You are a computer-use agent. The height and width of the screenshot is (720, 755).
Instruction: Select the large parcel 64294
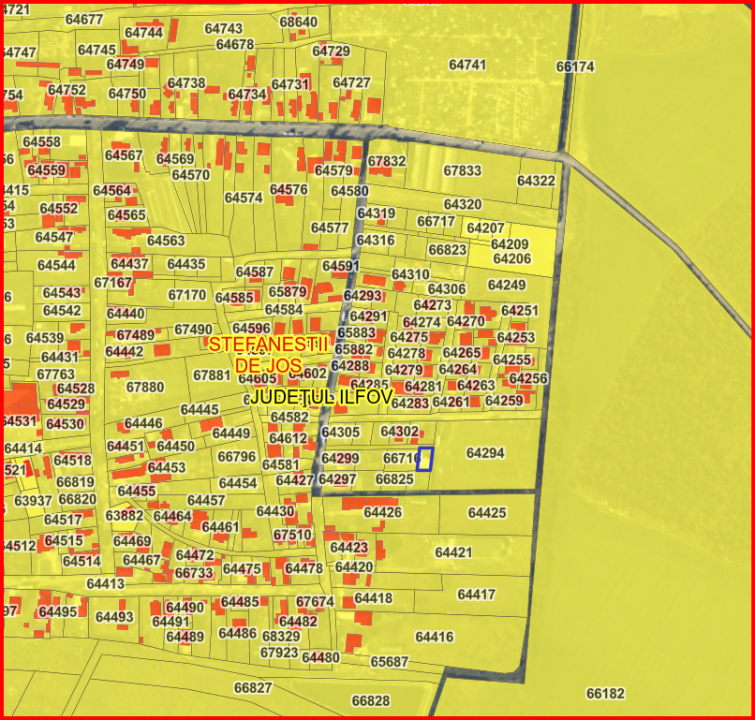485,453
